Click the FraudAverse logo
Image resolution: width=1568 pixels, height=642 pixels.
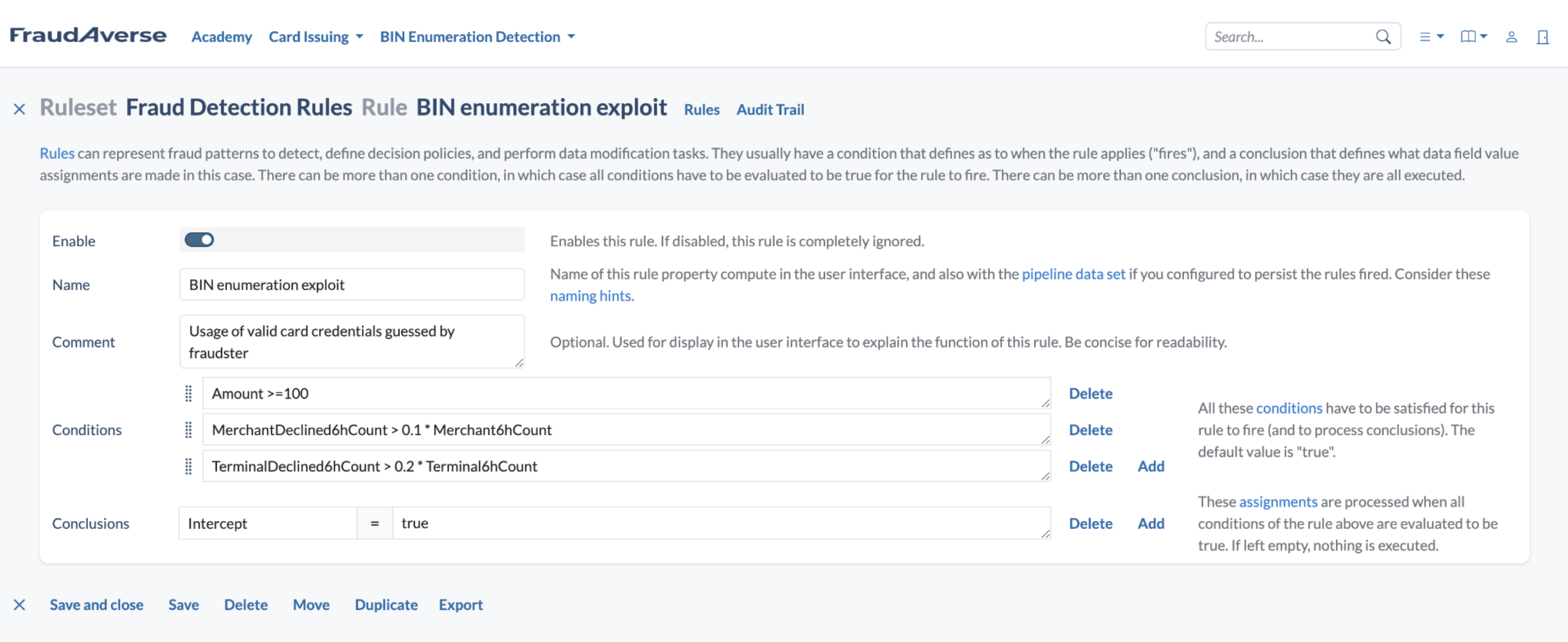click(x=88, y=36)
